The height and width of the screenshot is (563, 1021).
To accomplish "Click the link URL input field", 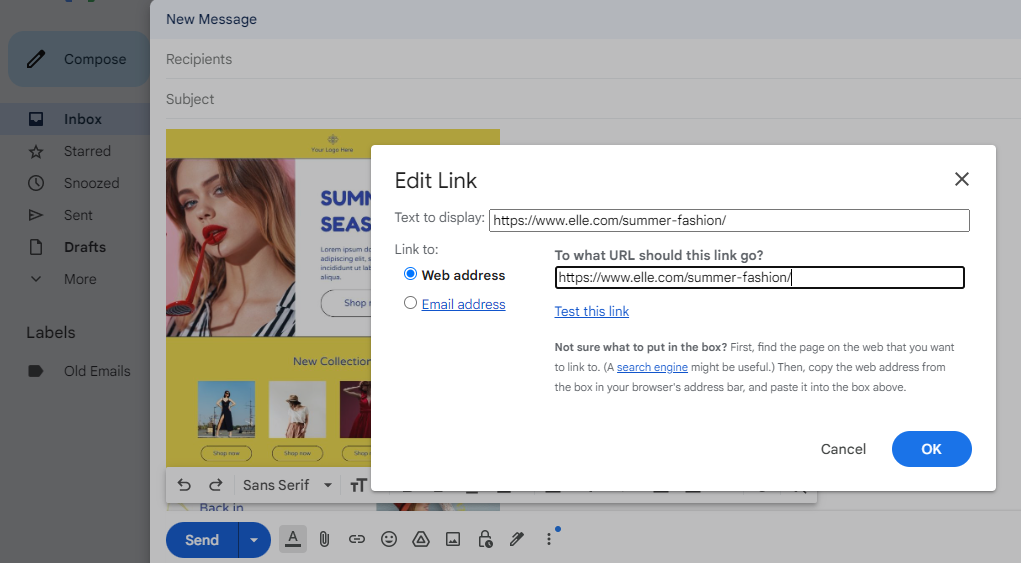I will 759,277.
